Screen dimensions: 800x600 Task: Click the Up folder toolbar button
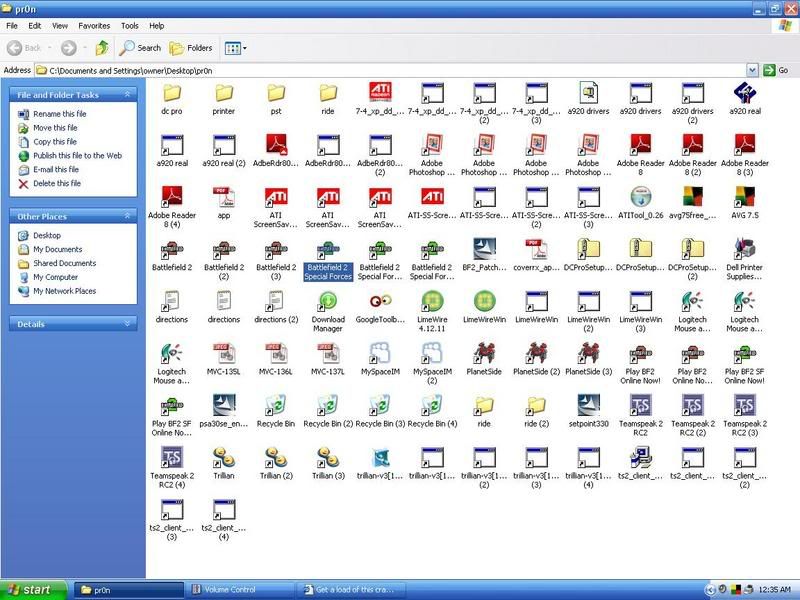[x=101, y=47]
